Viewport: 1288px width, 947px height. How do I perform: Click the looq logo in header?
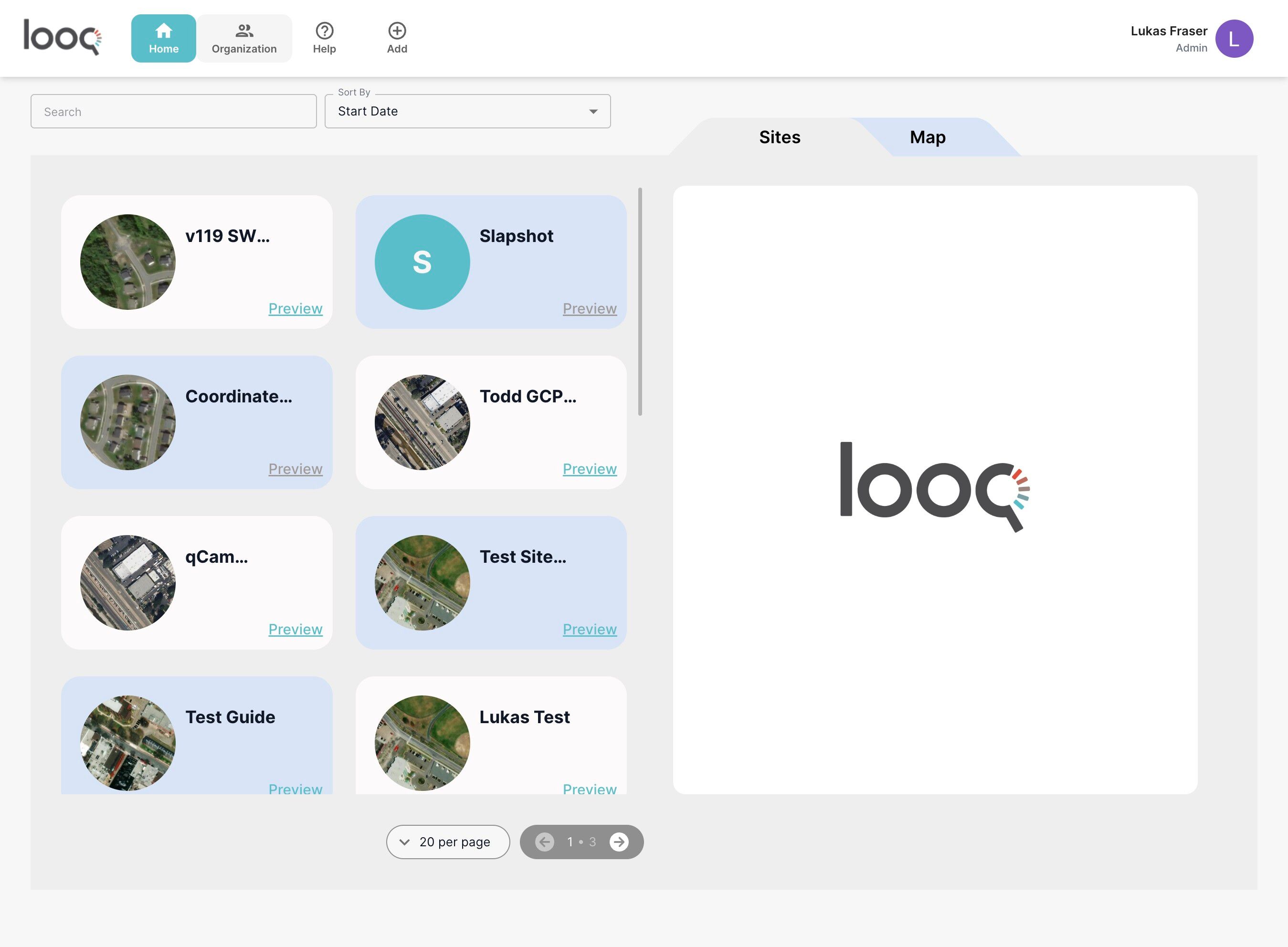(62, 37)
